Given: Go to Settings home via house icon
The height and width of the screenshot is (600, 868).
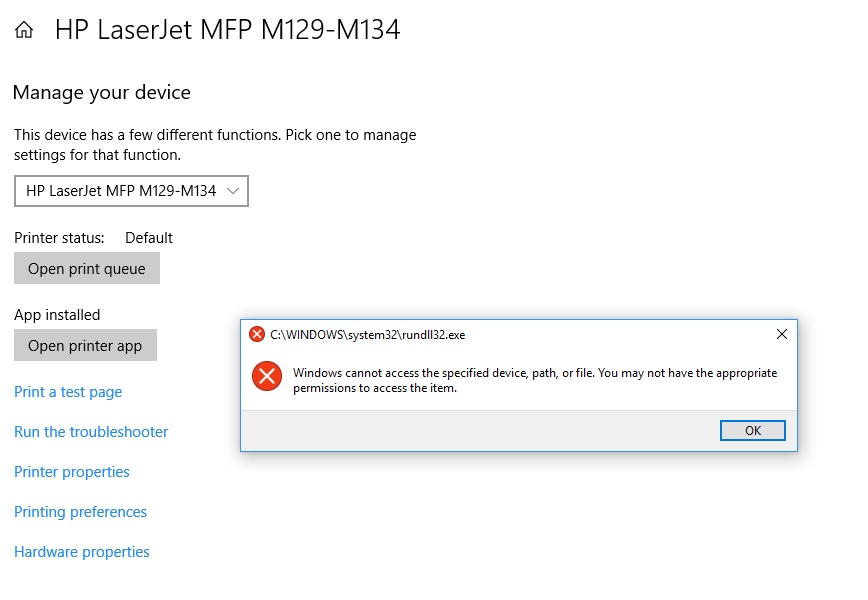Looking at the screenshot, I should click(24, 30).
